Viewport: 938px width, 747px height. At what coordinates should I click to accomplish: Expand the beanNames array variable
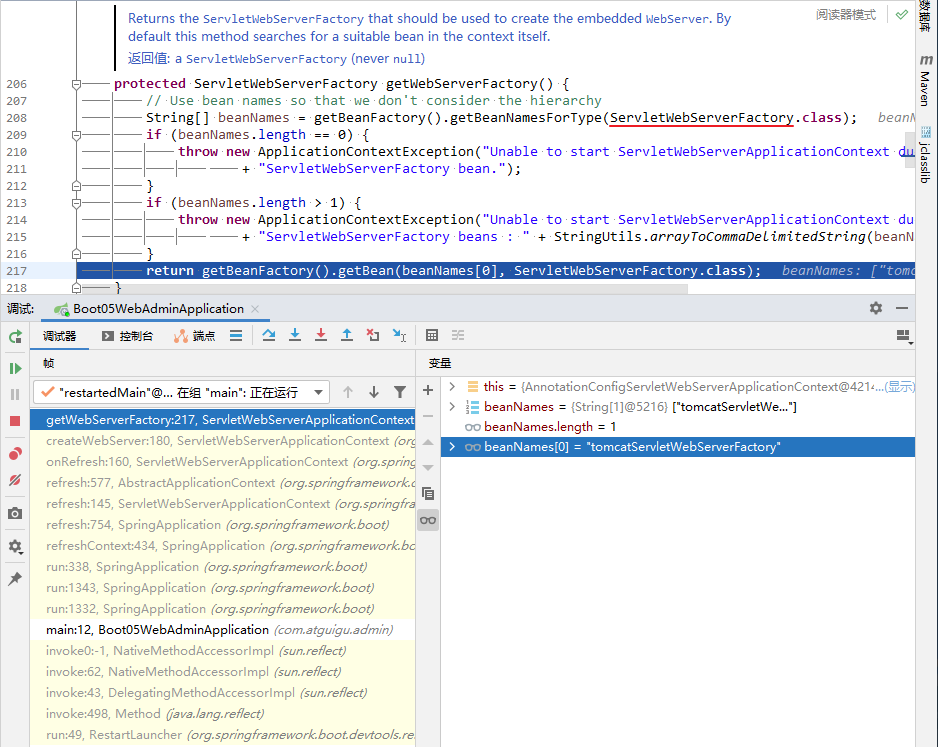(x=452, y=407)
